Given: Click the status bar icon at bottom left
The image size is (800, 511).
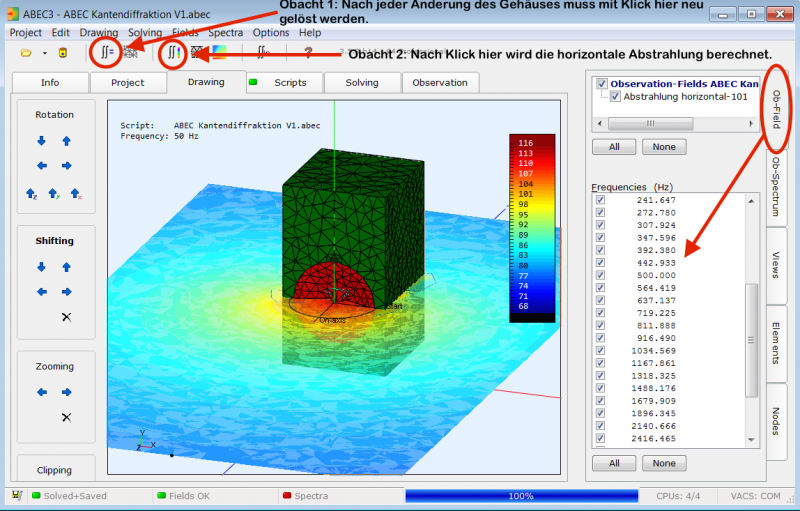Looking at the screenshot, I should pyautogui.click(x=17, y=495).
